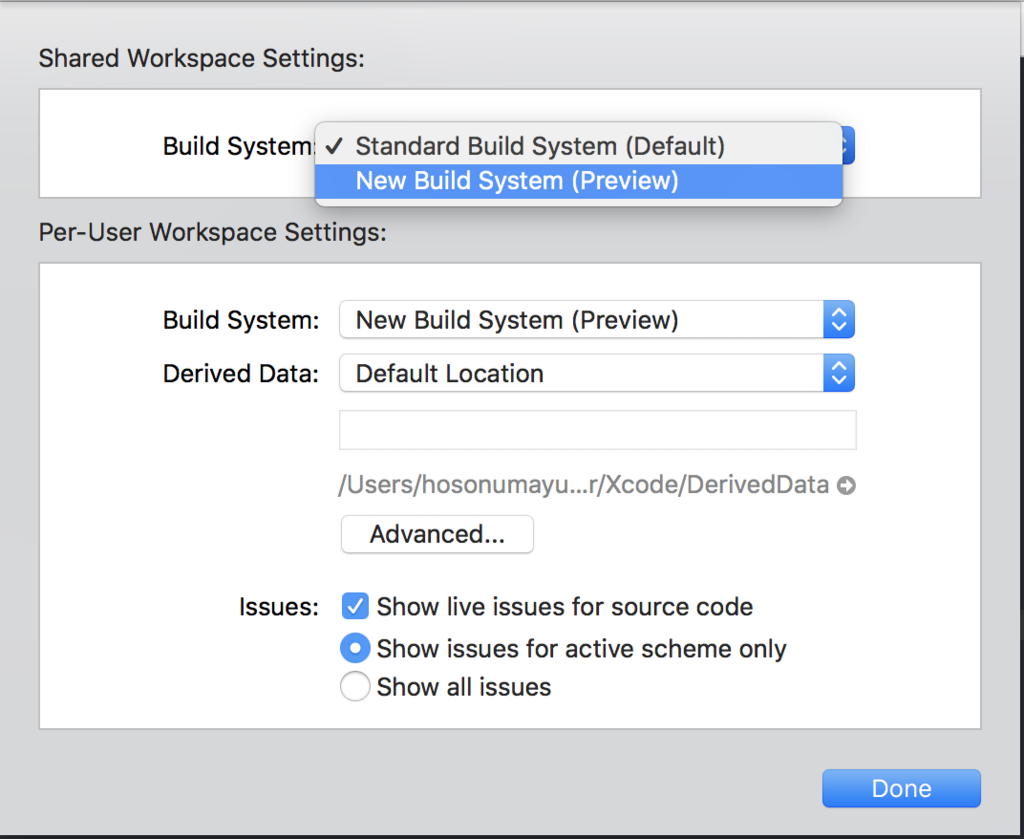
Task: Select the Show all issues radio button
Action: pos(355,687)
